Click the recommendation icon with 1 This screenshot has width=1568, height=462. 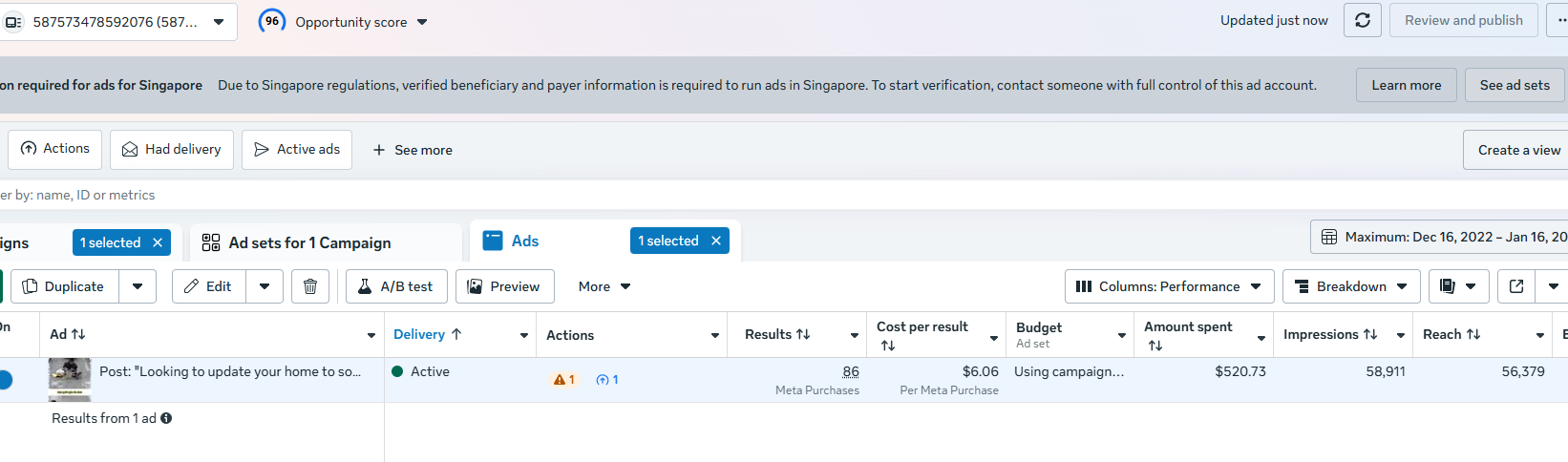click(x=607, y=379)
